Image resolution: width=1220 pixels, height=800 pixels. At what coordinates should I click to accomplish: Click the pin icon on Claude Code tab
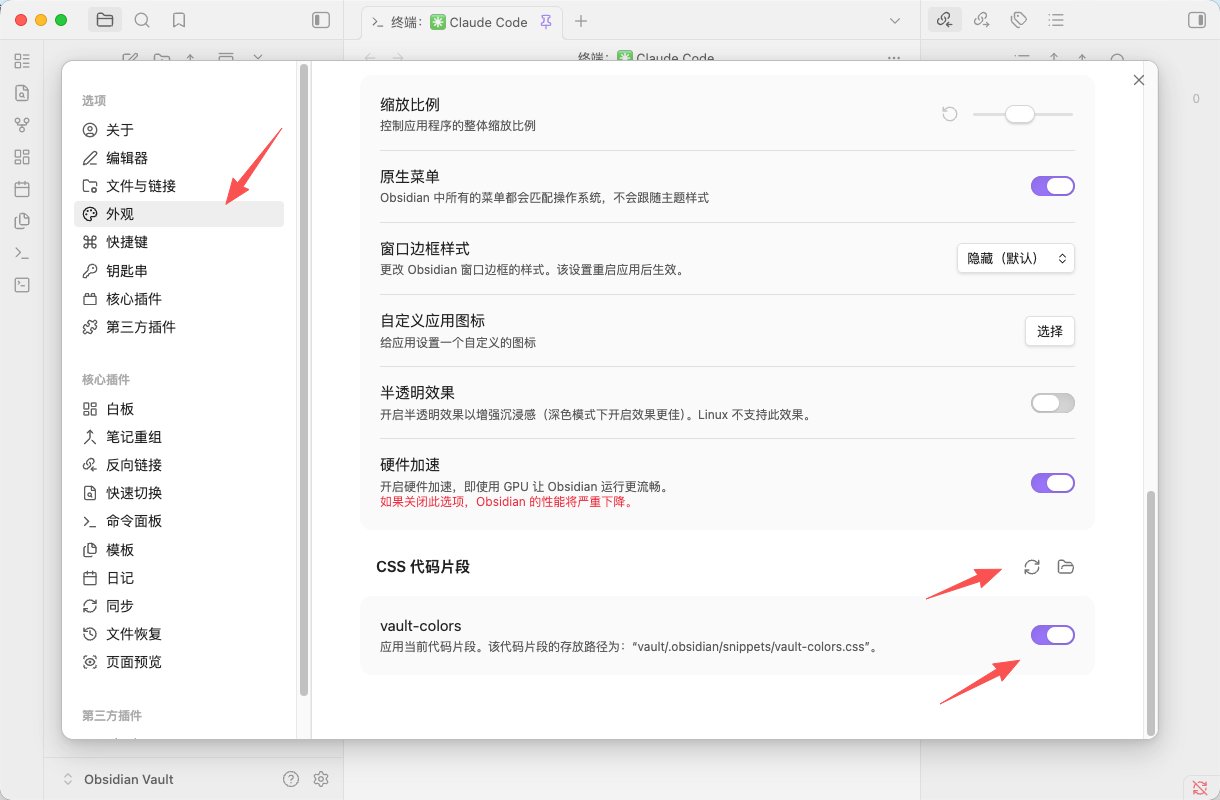pyautogui.click(x=545, y=21)
